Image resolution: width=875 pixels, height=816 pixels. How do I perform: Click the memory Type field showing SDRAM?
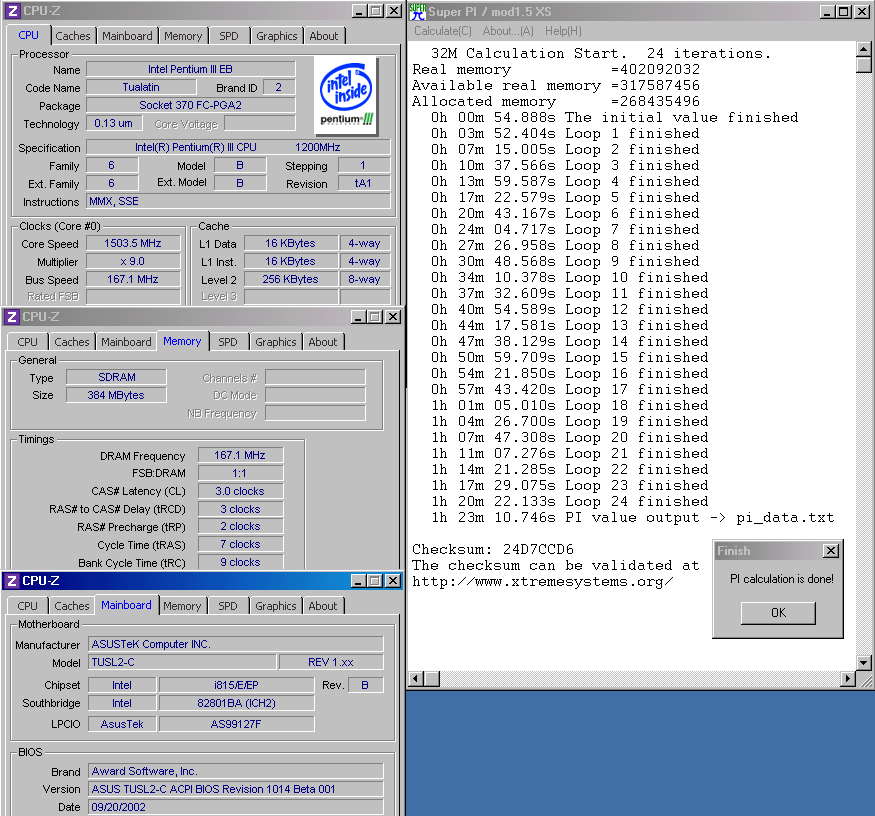[x=116, y=377]
